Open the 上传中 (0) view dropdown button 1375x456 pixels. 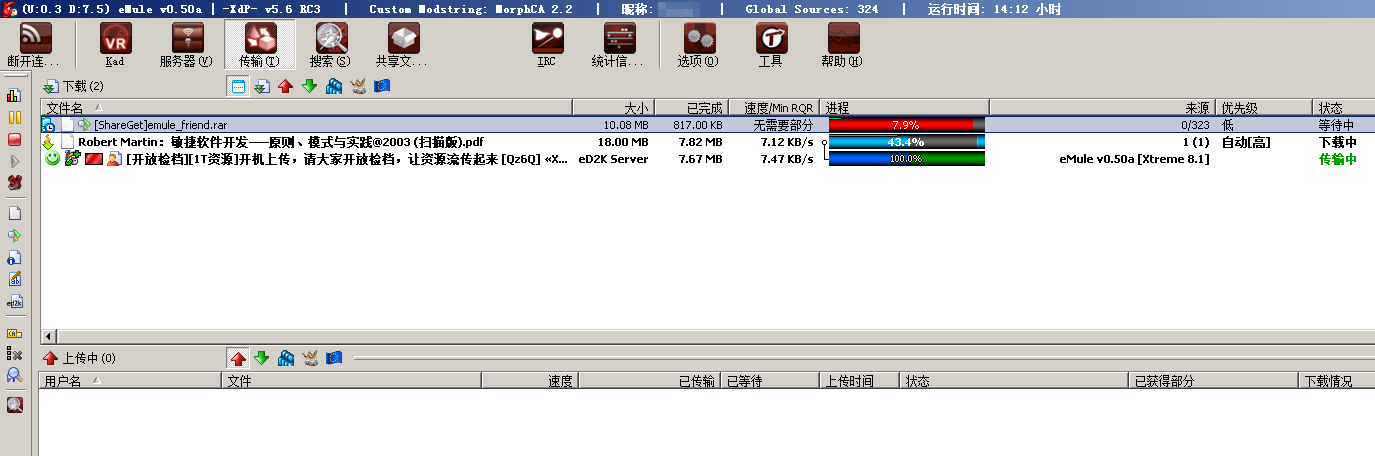pos(79,358)
